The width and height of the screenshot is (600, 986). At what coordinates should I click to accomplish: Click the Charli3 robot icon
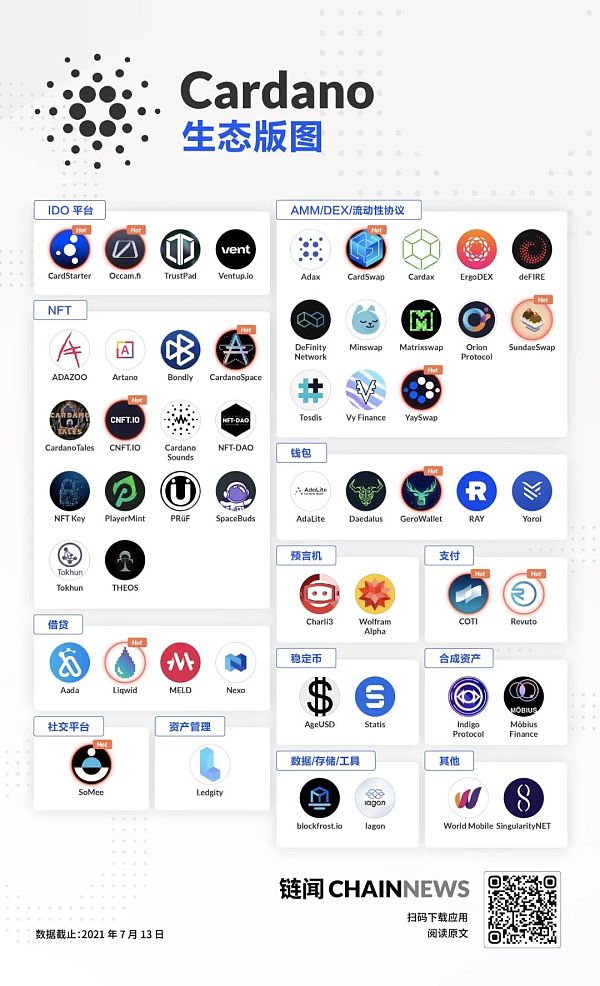coord(319,594)
